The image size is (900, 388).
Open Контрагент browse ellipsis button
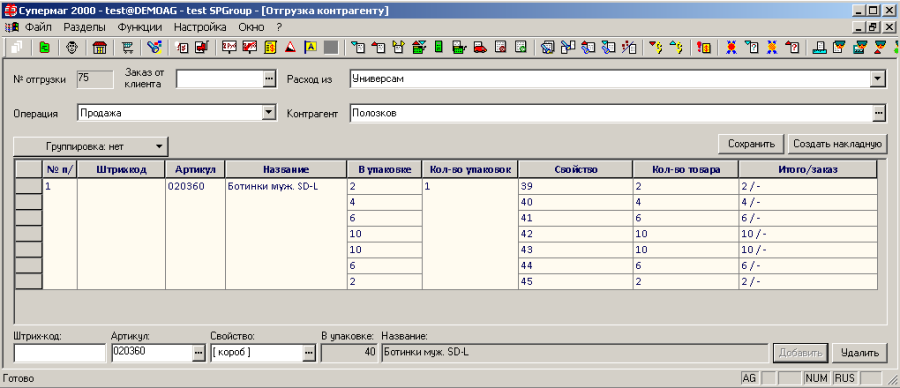click(x=879, y=113)
